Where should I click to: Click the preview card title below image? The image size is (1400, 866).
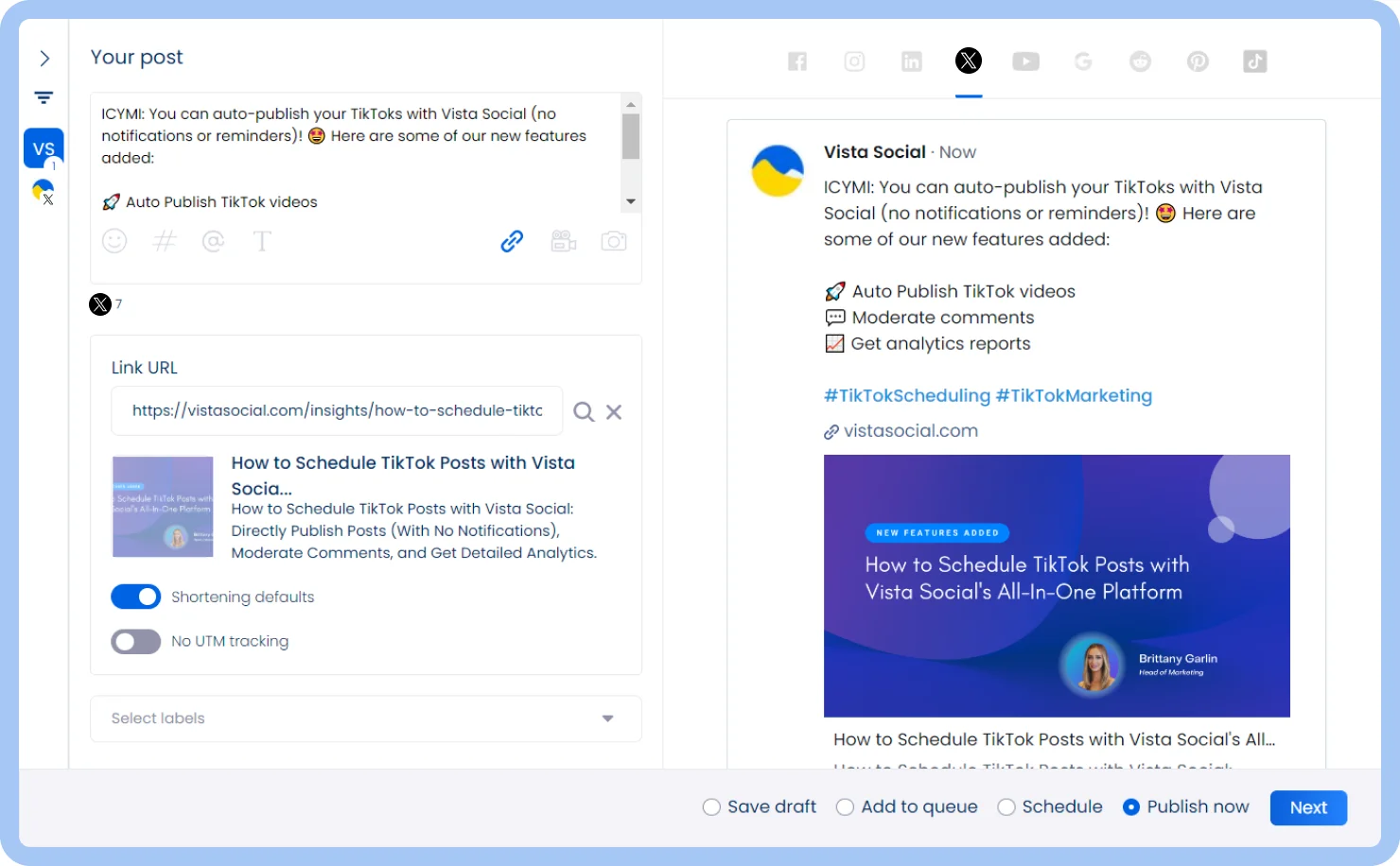point(1054,739)
